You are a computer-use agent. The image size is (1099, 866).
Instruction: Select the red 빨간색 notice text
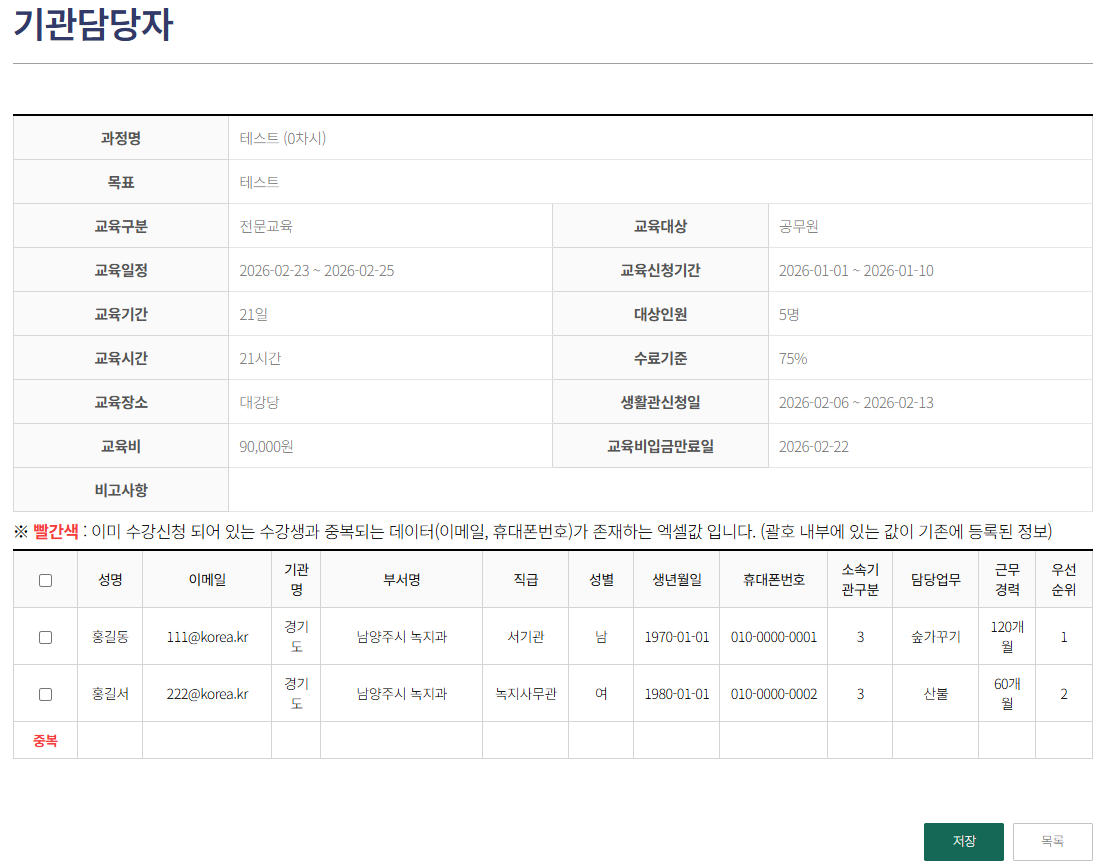pos(49,532)
